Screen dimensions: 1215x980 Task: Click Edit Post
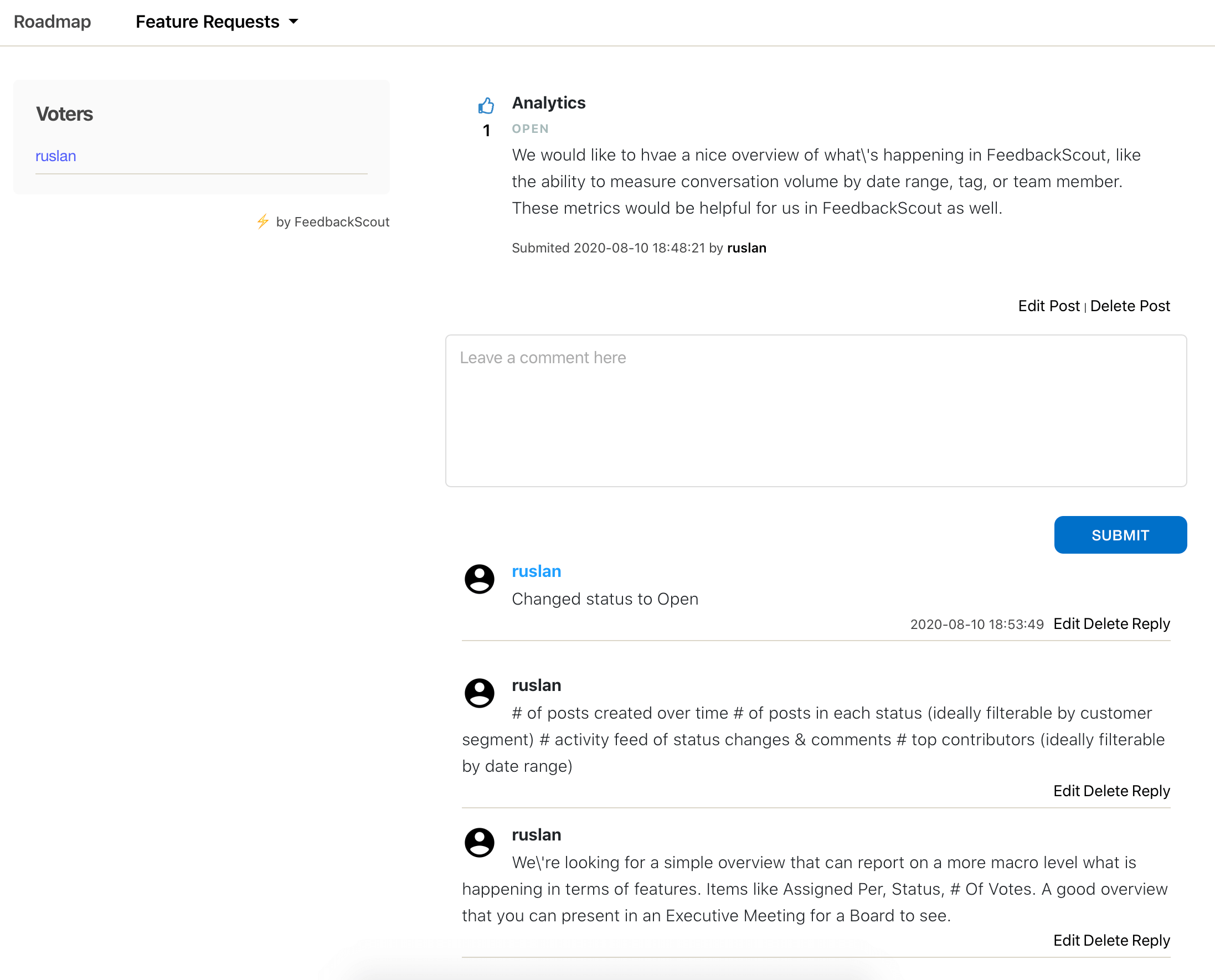[x=1048, y=306]
